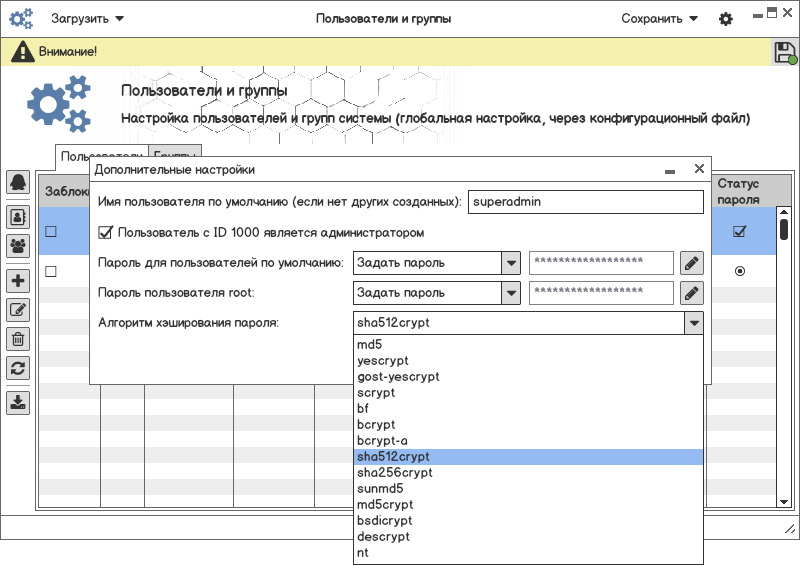Click the default username field 'superadmin'
800x566 pixels.
point(586,201)
